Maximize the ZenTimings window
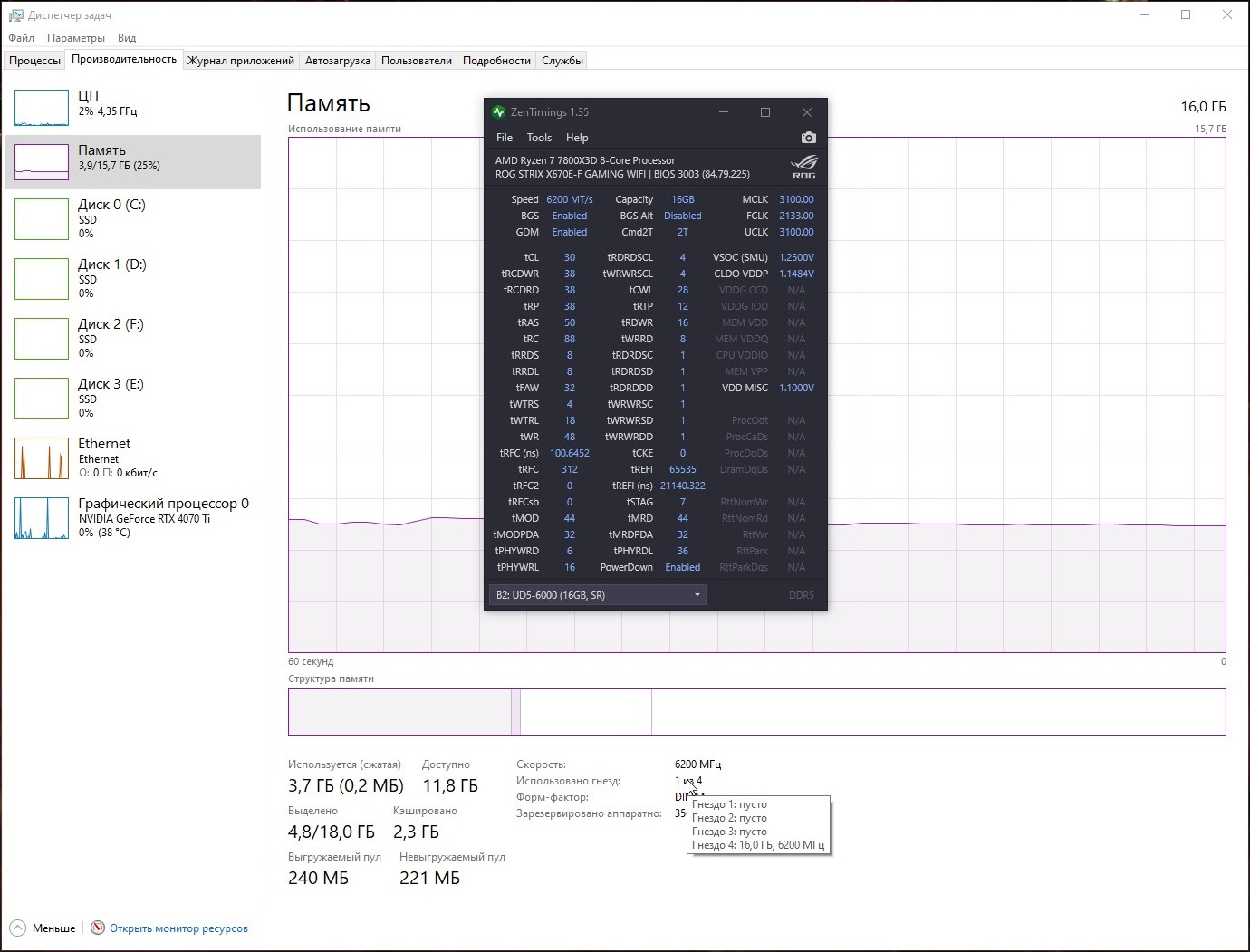Viewport: 1250px width, 952px height. [x=765, y=112]
